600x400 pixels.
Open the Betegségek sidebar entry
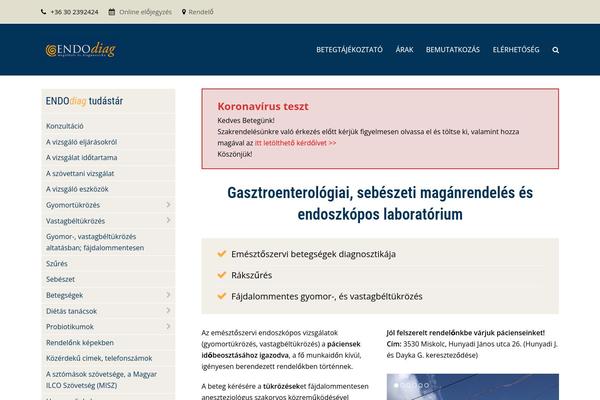[64, 295]
